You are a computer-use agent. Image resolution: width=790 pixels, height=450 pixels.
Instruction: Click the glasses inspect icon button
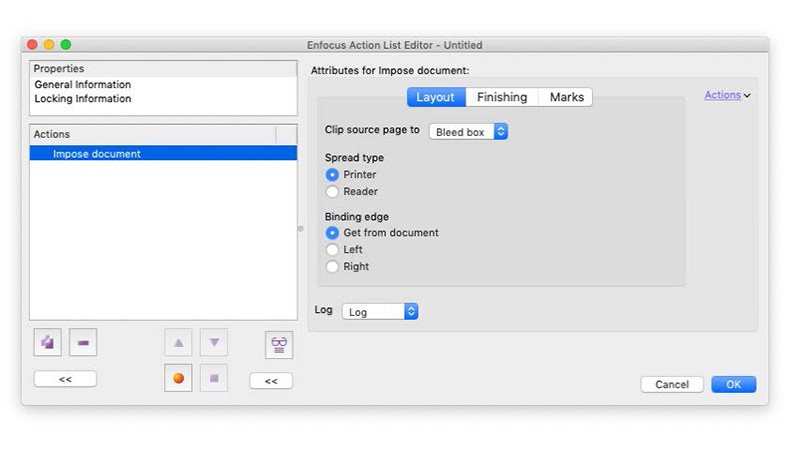tap(279, 345)
